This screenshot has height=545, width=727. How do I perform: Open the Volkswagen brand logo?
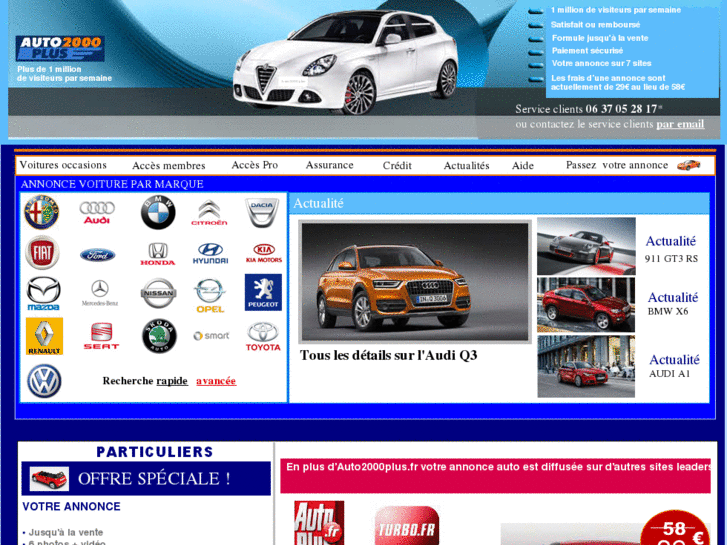pyautogui.click(x=44, y=381)
